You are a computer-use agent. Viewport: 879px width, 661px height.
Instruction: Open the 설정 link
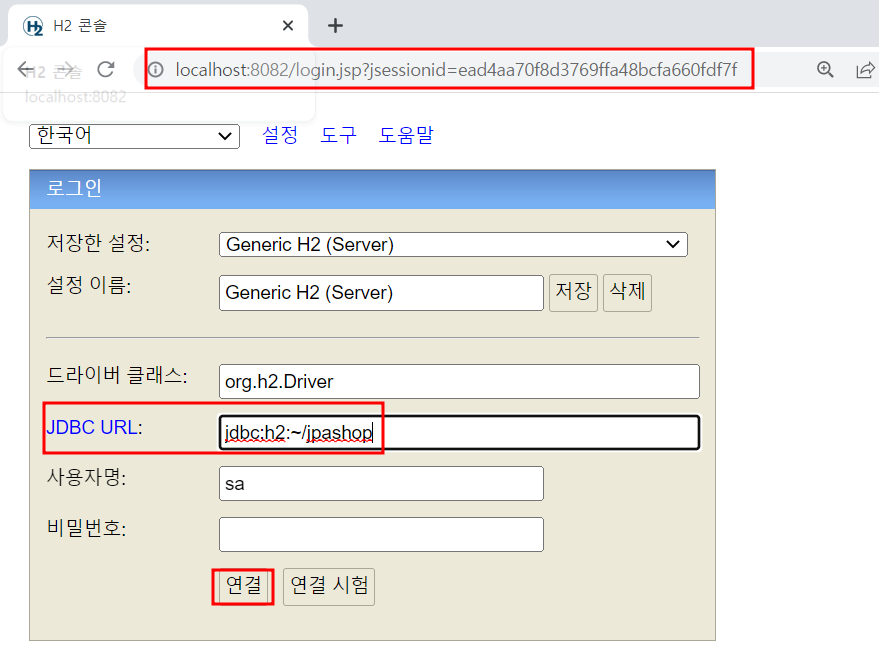tap(280, 135)
